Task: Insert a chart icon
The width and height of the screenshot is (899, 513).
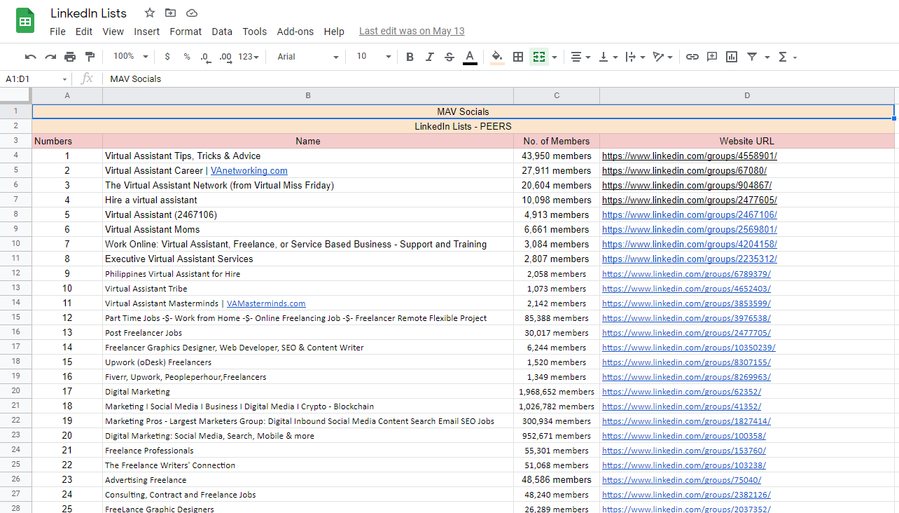Action: [x=732, y=57]
